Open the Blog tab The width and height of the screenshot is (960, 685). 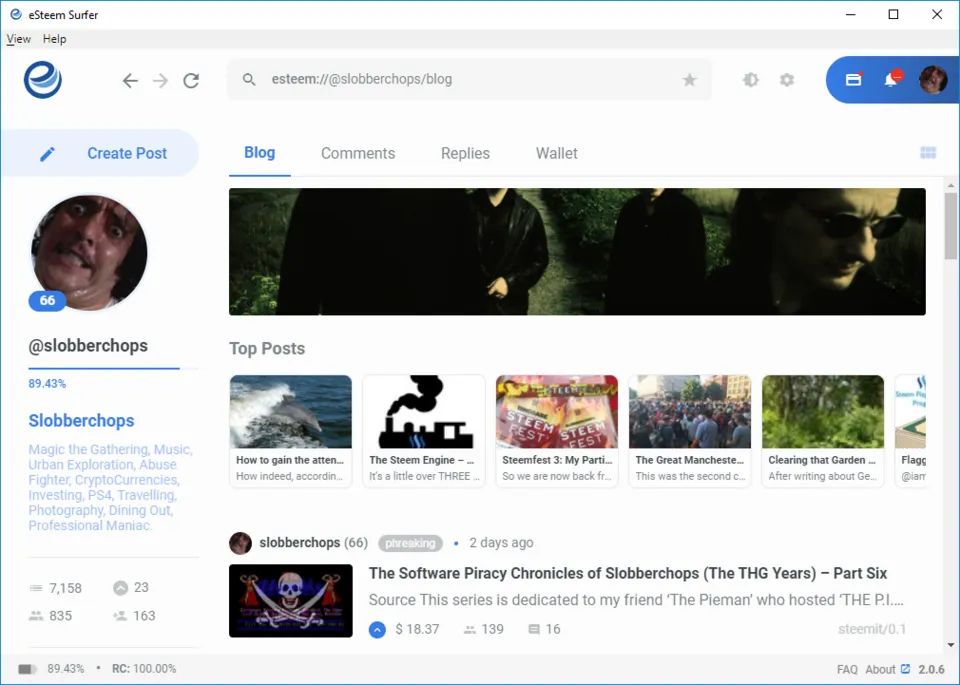[x=260, y=152]
